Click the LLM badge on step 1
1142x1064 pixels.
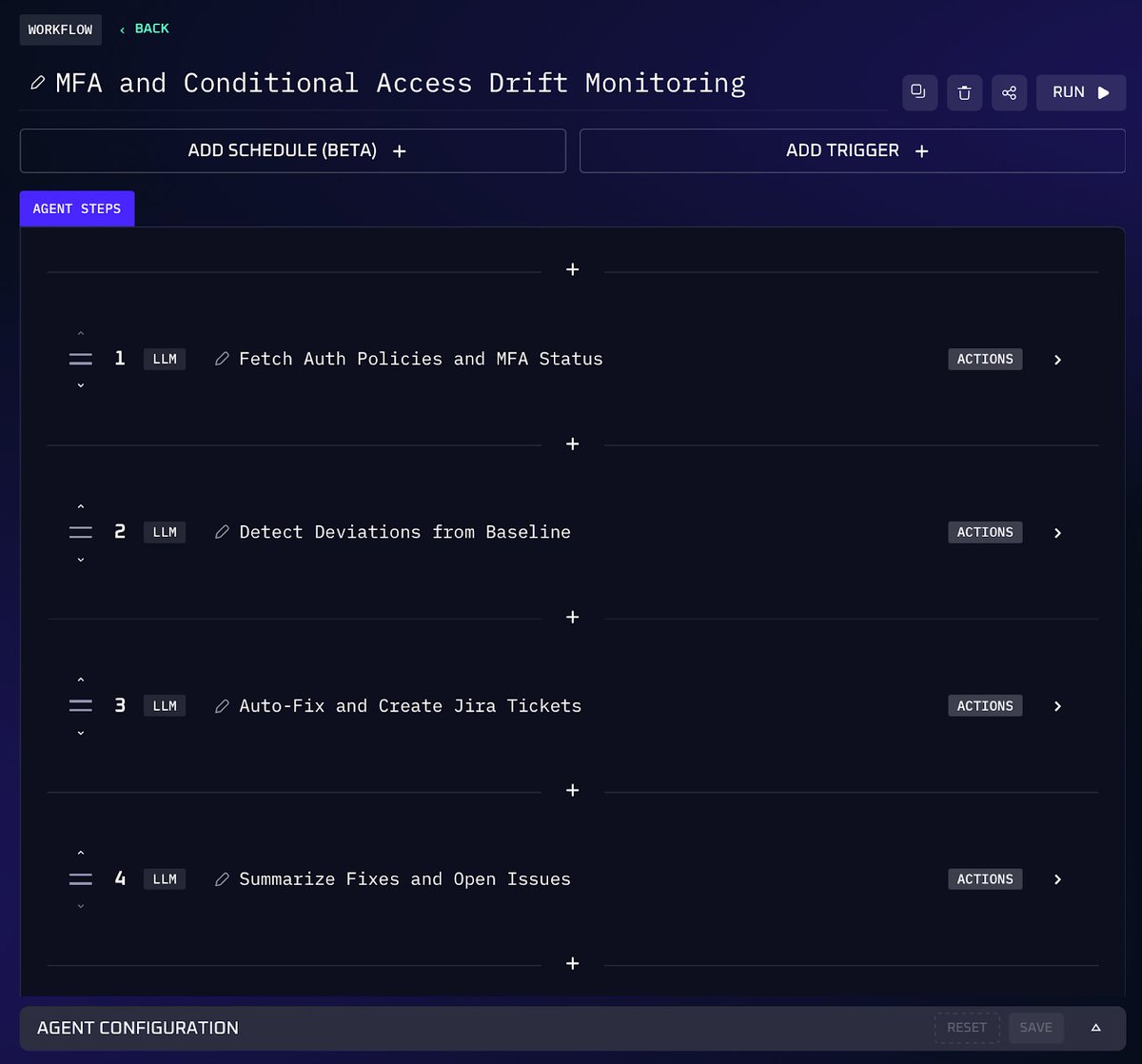[x=165, y=359]
